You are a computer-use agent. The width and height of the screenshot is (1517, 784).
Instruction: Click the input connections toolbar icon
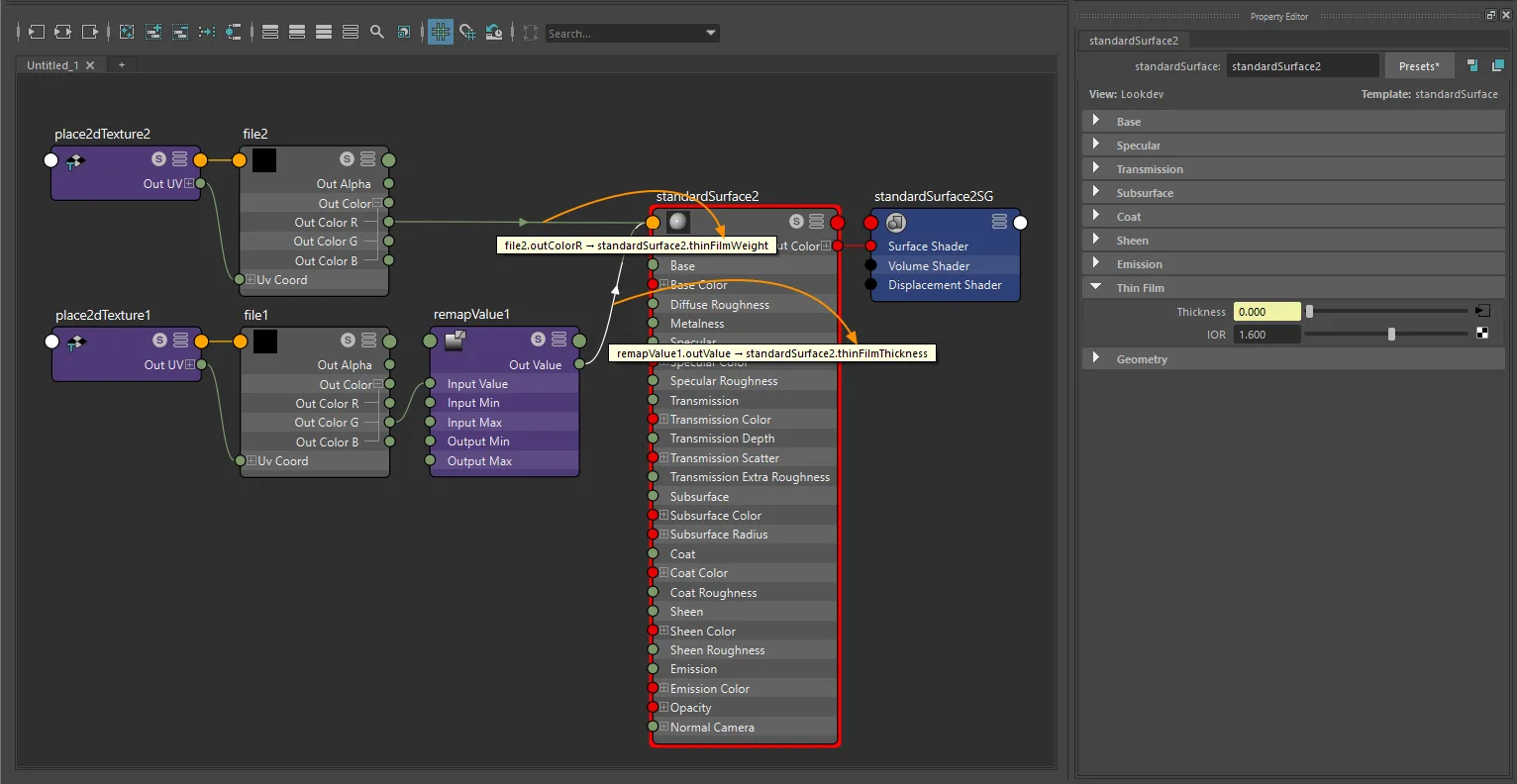click(36, 32)
